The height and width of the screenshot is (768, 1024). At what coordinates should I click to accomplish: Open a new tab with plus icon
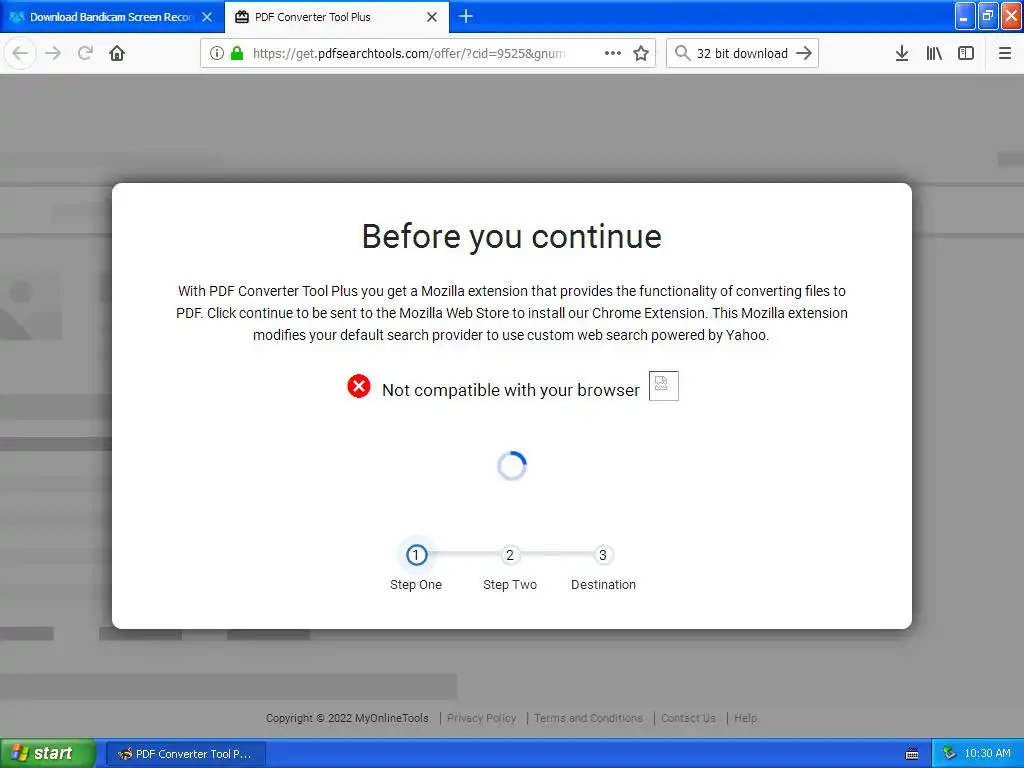click(x=466, y=17)
